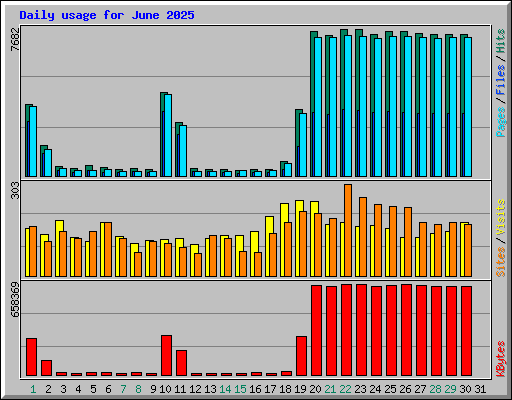This screenshot has height=400, width=512.
Task: Select day label '4' on the axis
Action: pos(78,389)
